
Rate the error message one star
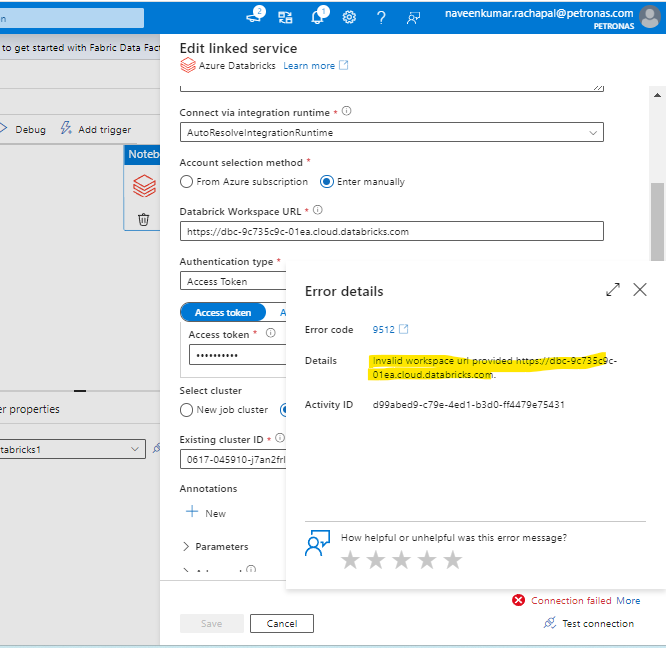[350, 560]
